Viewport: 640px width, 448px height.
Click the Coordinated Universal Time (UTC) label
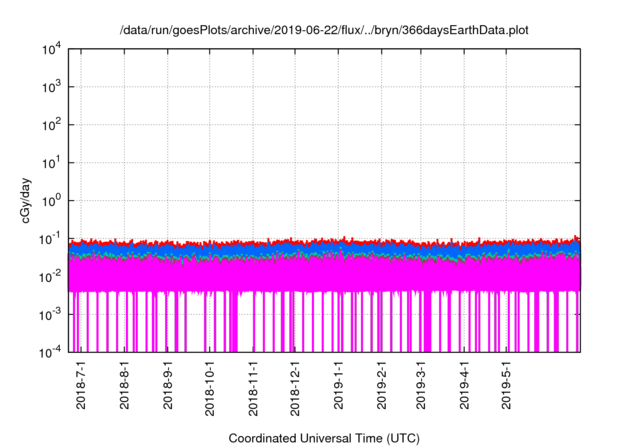click(324, 438)
